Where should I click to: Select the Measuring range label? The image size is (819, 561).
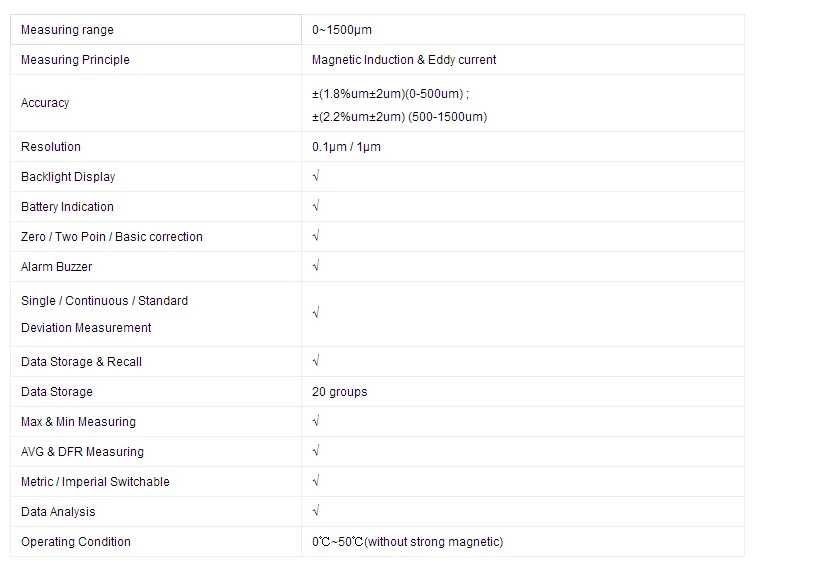[x=68, y=30]
